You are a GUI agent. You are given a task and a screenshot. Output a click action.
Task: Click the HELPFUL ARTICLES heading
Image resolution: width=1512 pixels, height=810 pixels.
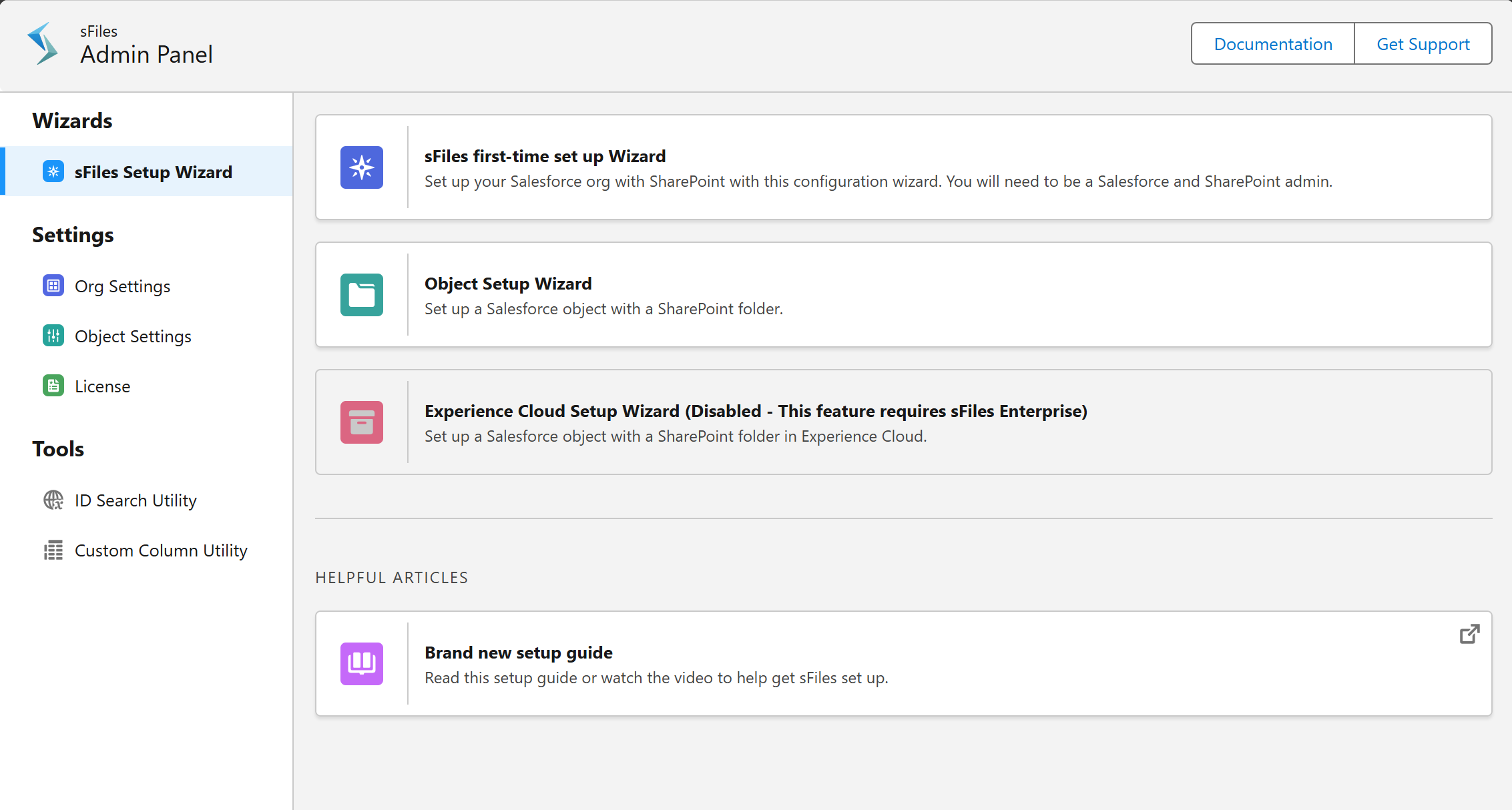(x=392, y=578)
